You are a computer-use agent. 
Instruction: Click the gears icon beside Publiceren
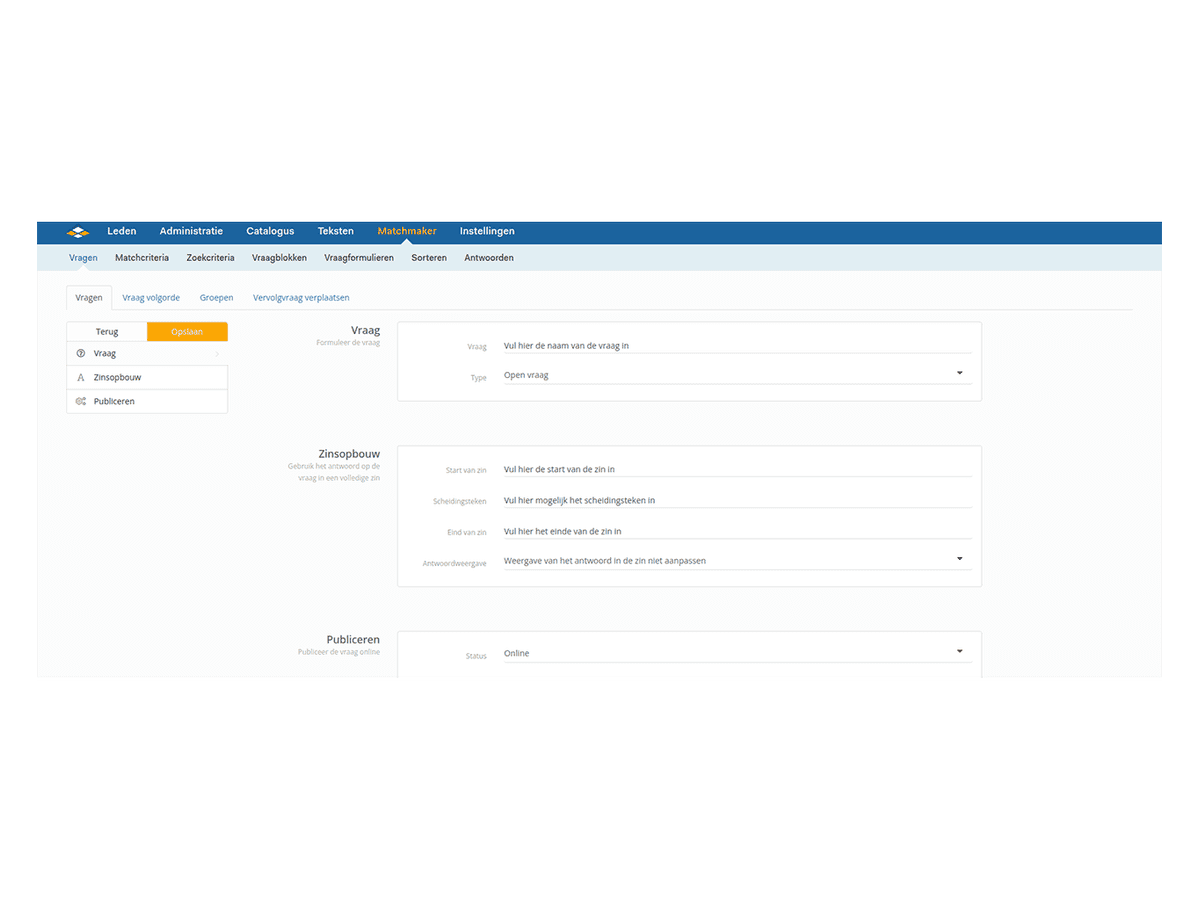(x=81, y=401)
